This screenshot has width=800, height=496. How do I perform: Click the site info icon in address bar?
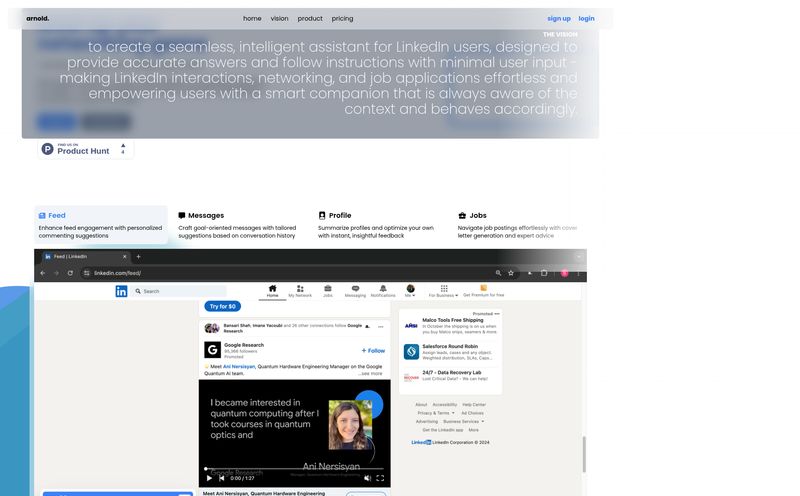pyautogui.click(x=87, y=273)
